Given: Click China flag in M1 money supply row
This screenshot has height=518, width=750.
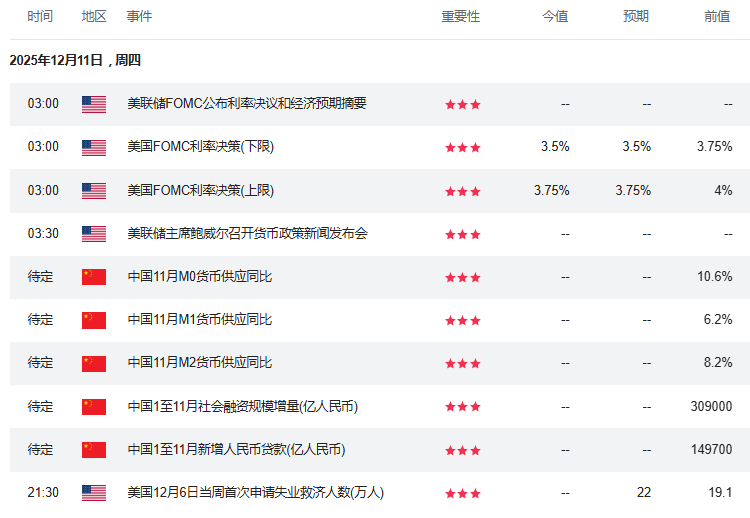Looking at the screenshot, I should pyautogui.click(x=94, y=320).
